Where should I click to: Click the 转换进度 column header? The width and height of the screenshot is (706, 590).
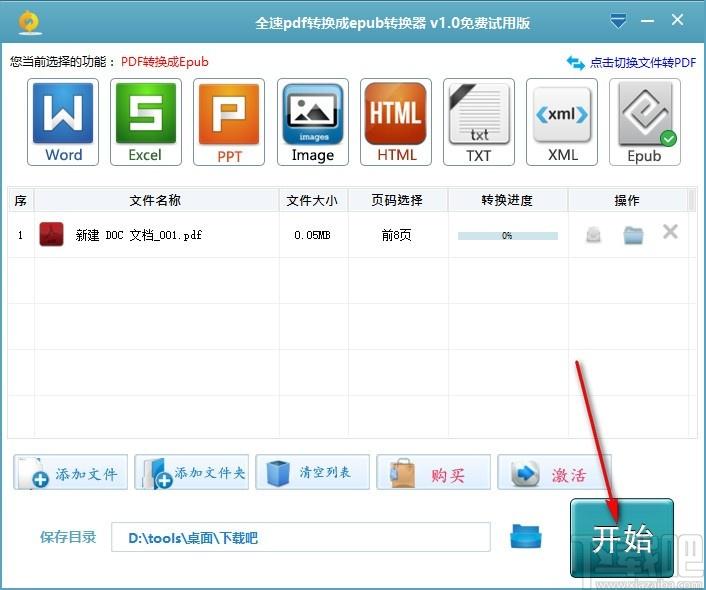click(x=507, y=200)
